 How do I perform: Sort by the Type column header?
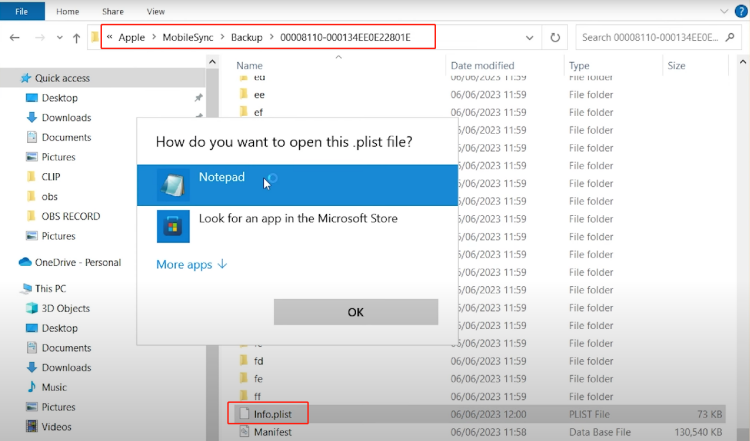coord(579,66)
